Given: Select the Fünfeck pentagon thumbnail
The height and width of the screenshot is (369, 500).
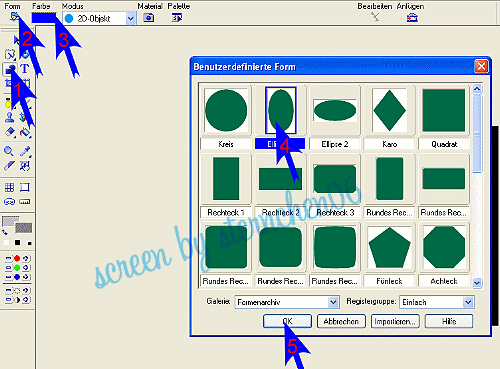Looking at the screenshot, I should pyautogui.click(x=389, y=247).
